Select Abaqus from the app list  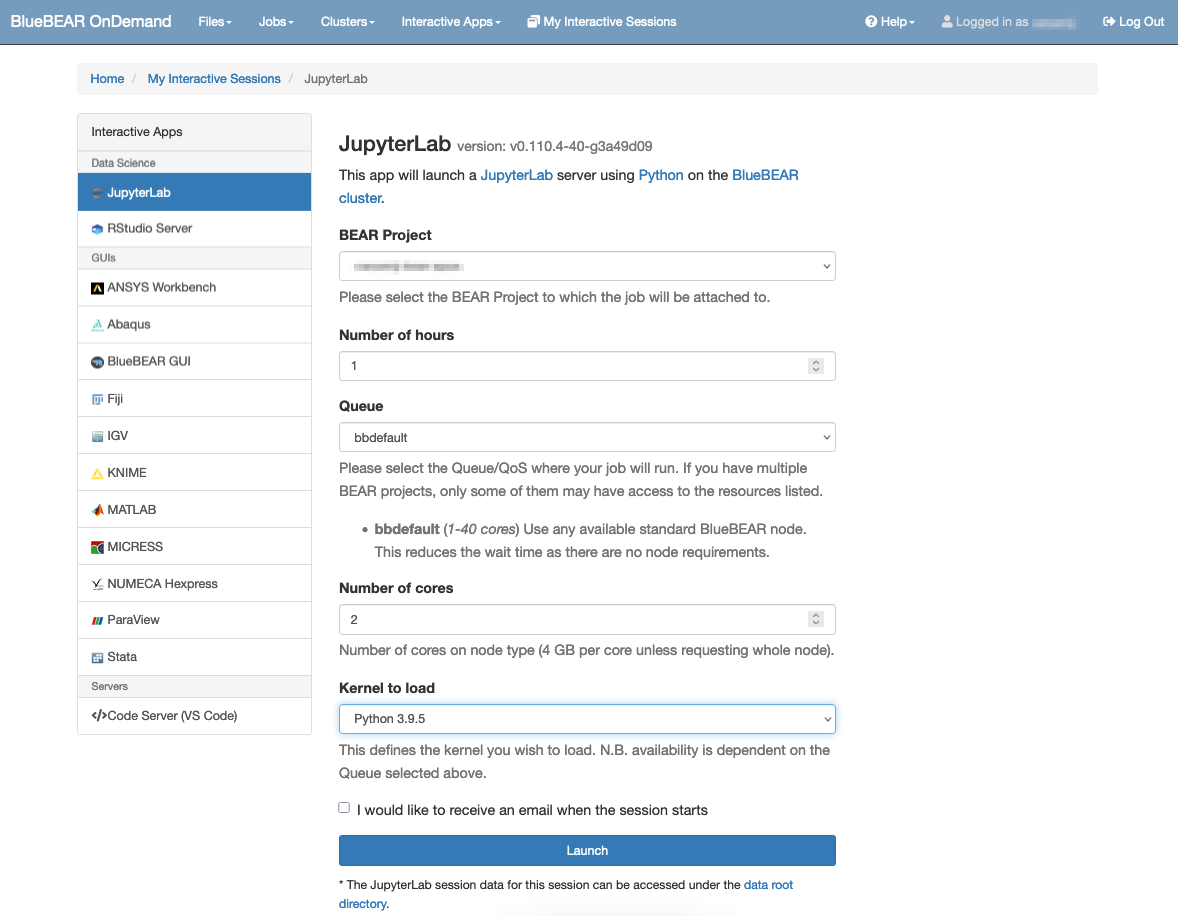point(195,324)
